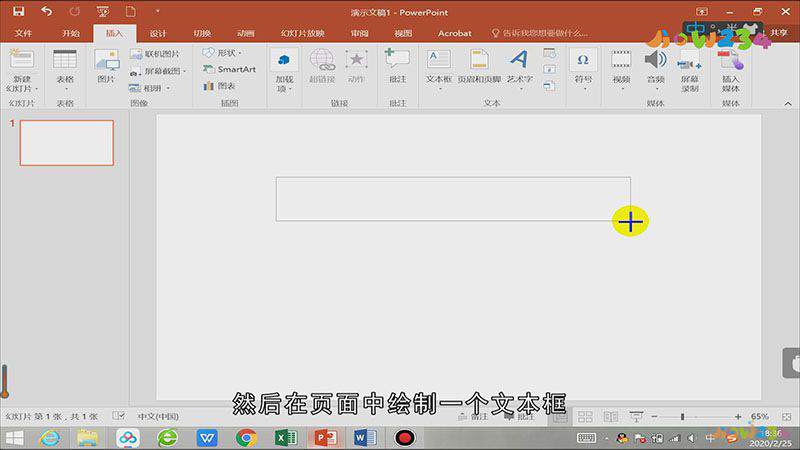Add a 批注 (Comment) from ribbon

point(397,66)
